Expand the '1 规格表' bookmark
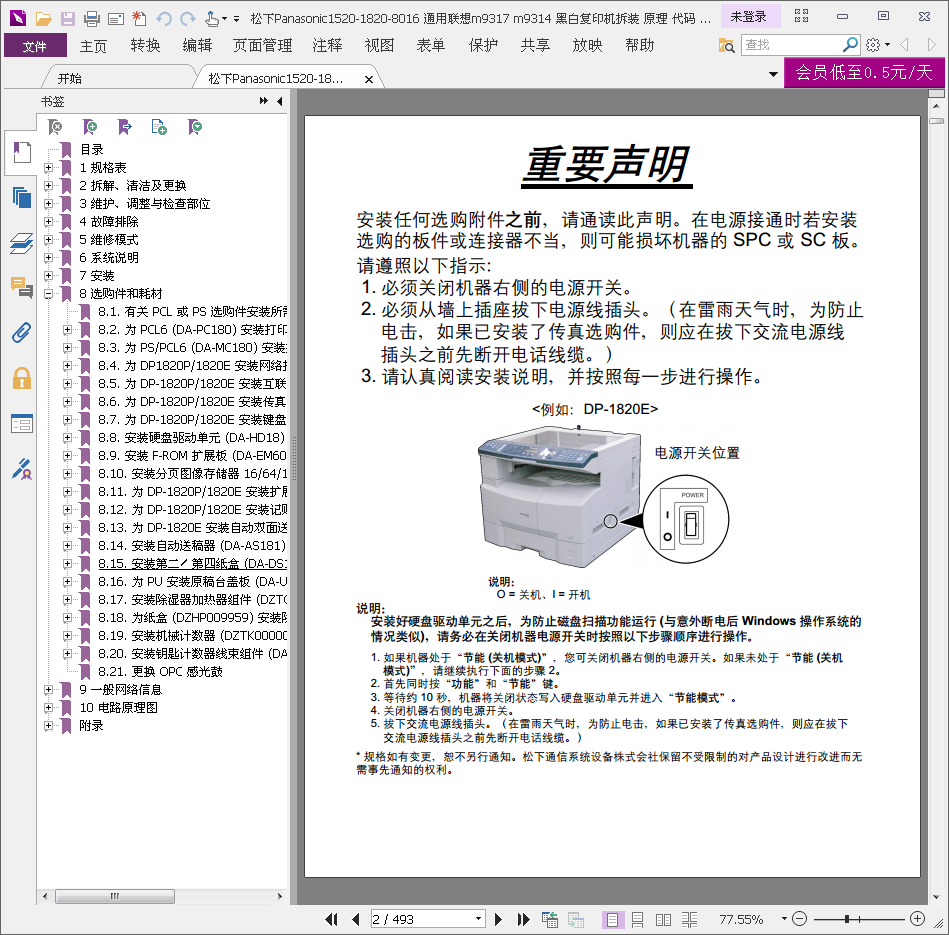The image size is (949, 935). (x=48, y=168)
